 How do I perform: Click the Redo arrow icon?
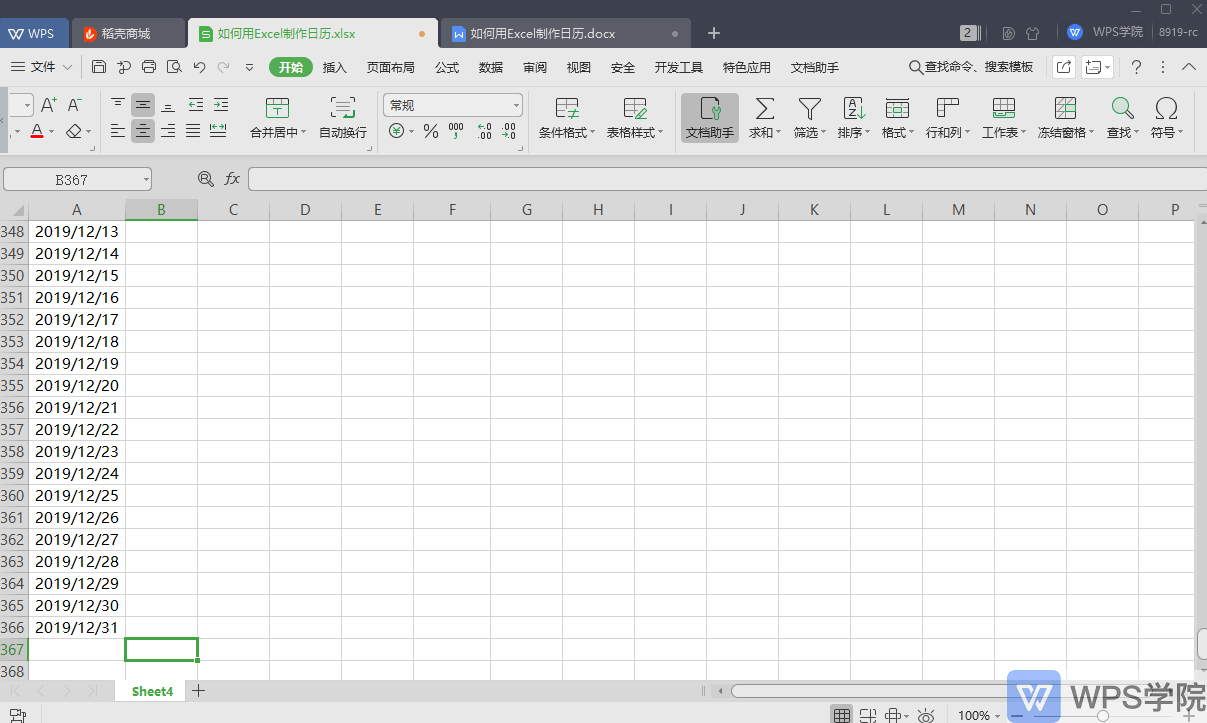[x=224, y=67]
